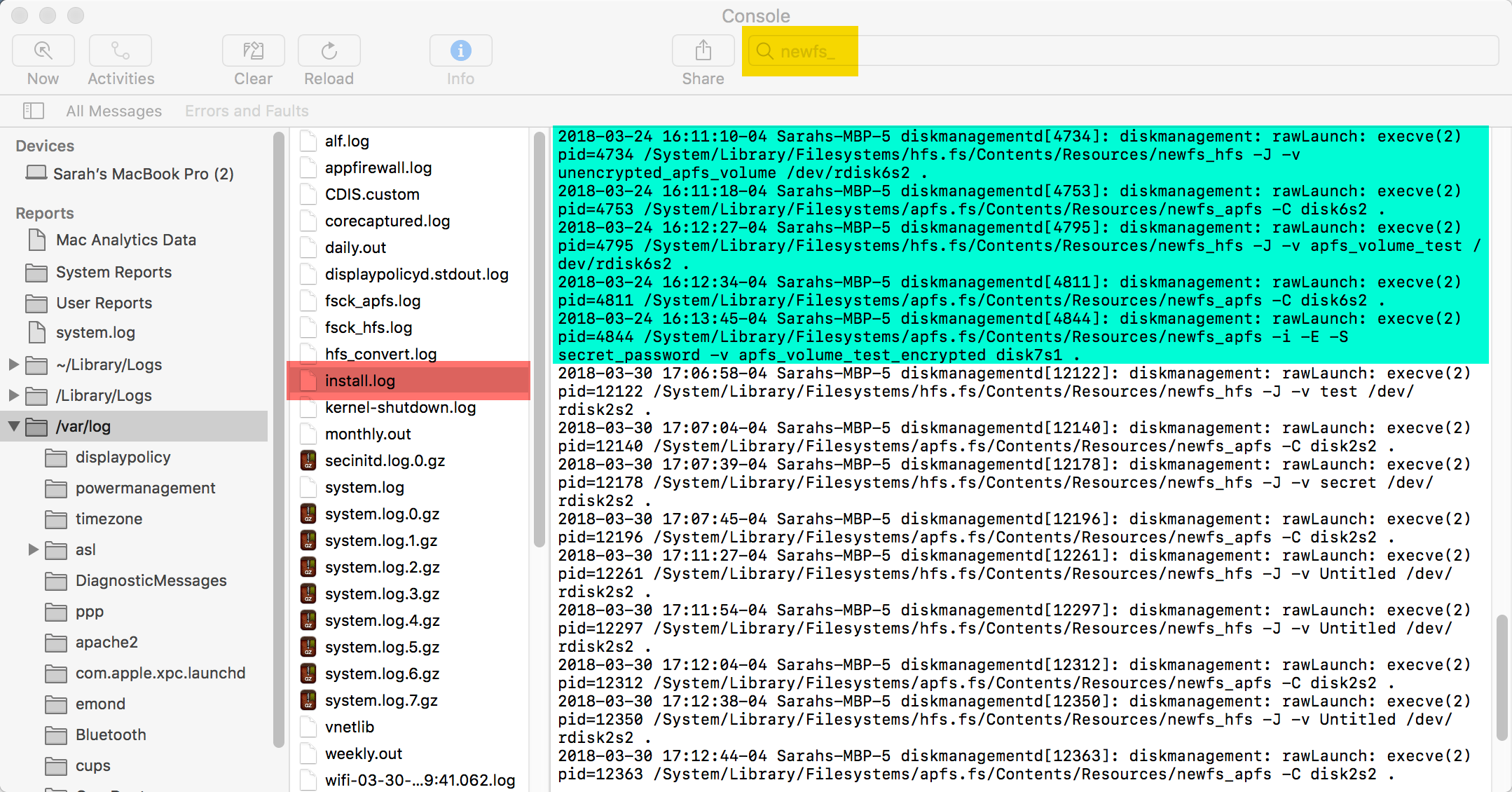Select the Errors and Faults filter
Image resolution: width=1512 pixels, height=792 pixels.
247,111
